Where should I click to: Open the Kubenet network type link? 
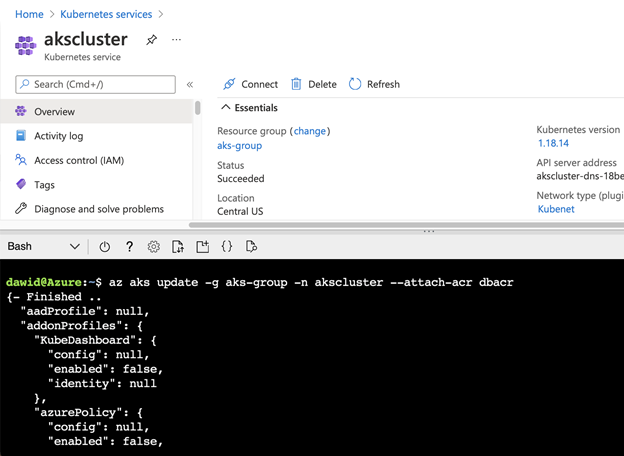[x=556, y=209]
